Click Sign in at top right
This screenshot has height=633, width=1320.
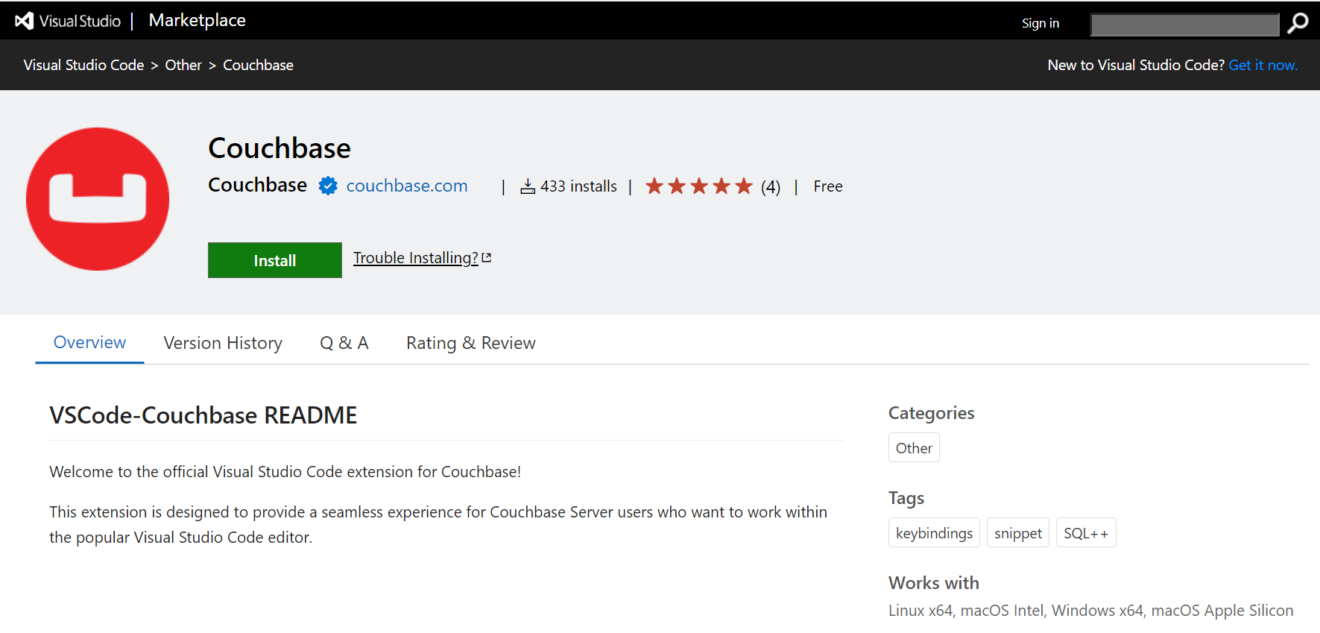tap(1040, 22)
